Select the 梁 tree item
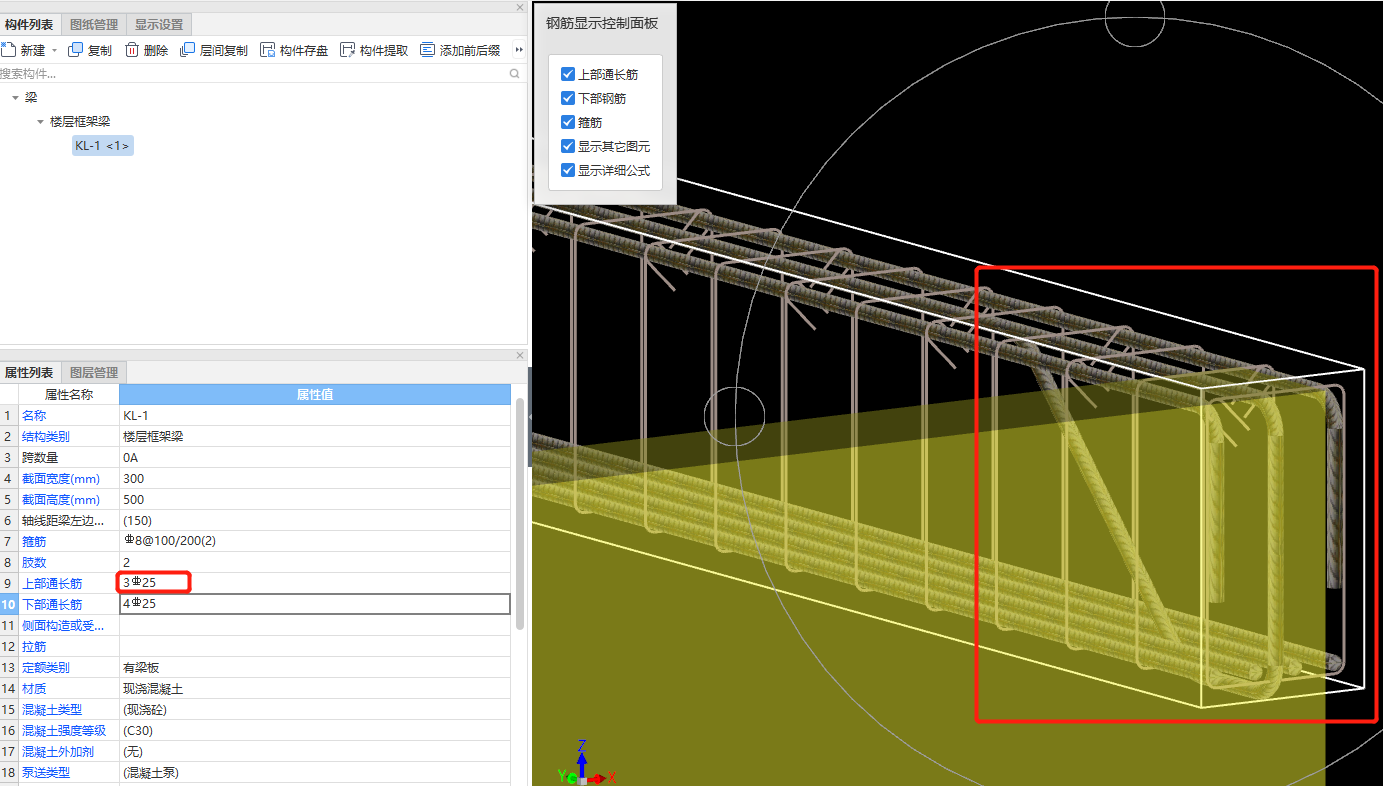 (31, 98)
